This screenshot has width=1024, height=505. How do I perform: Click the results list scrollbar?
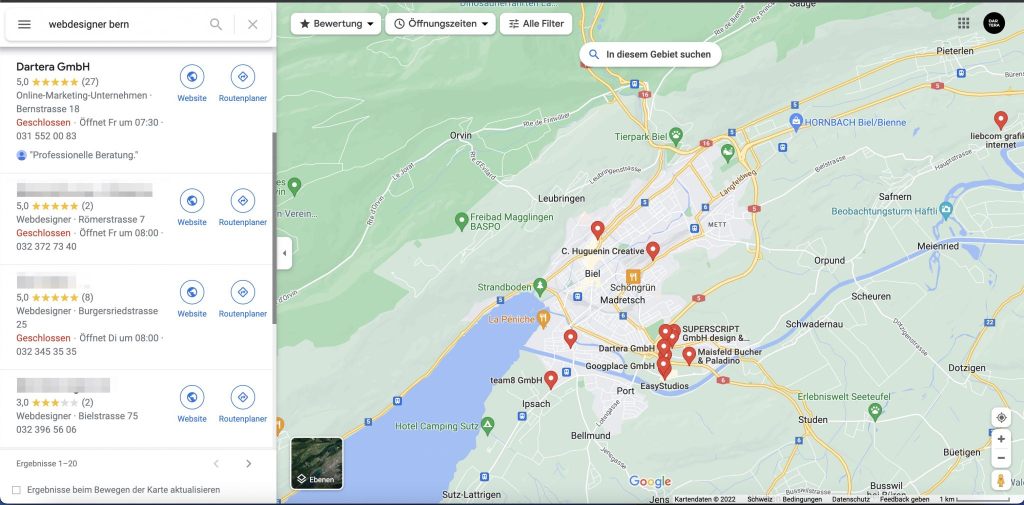tap(274, 227)
